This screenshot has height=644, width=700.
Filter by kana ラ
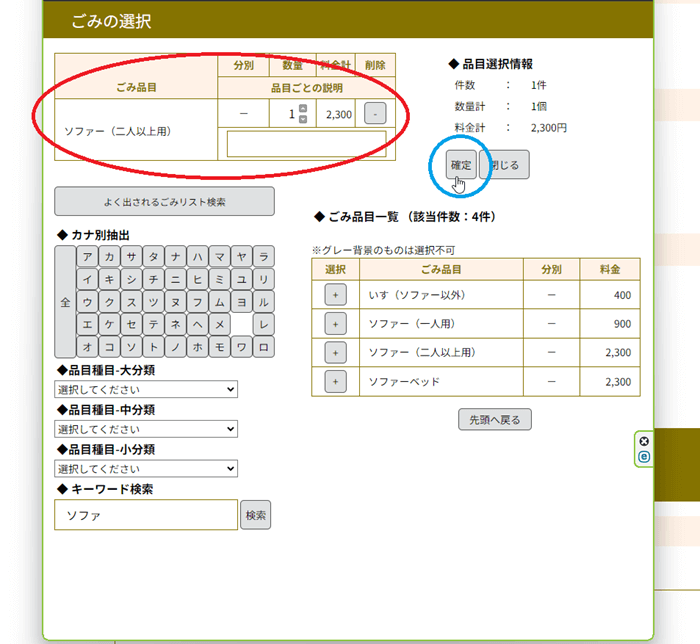tap(264, 257)
